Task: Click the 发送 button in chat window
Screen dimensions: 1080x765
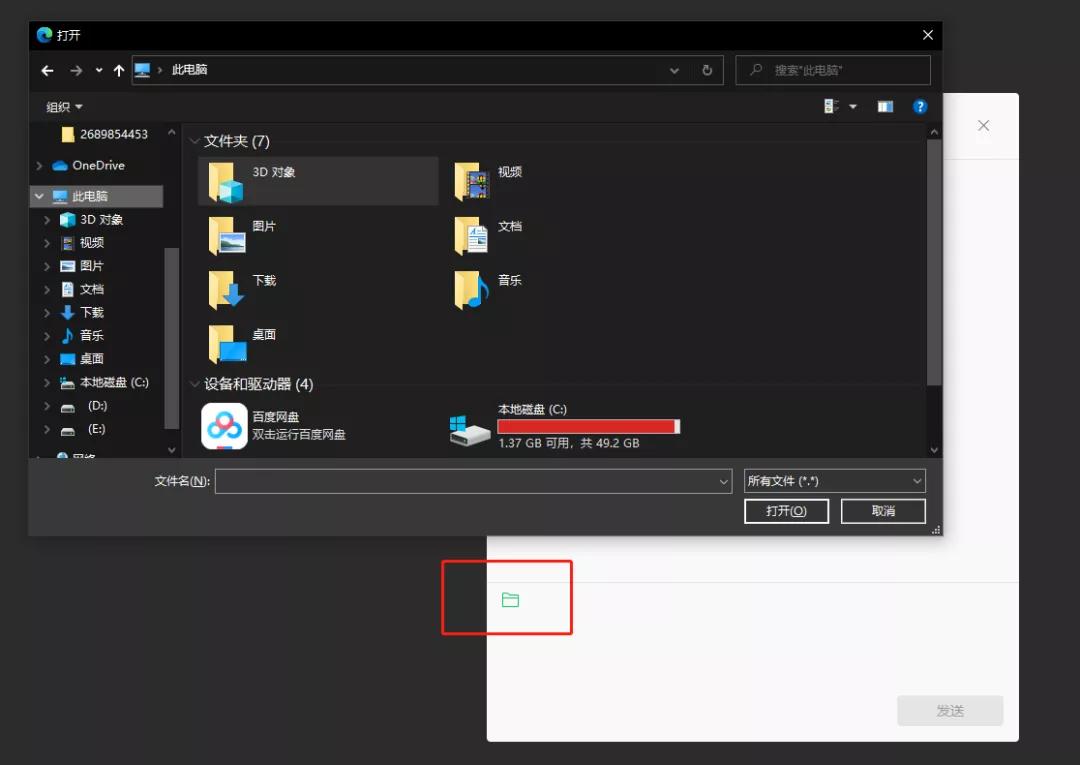Action: point(950,711)
